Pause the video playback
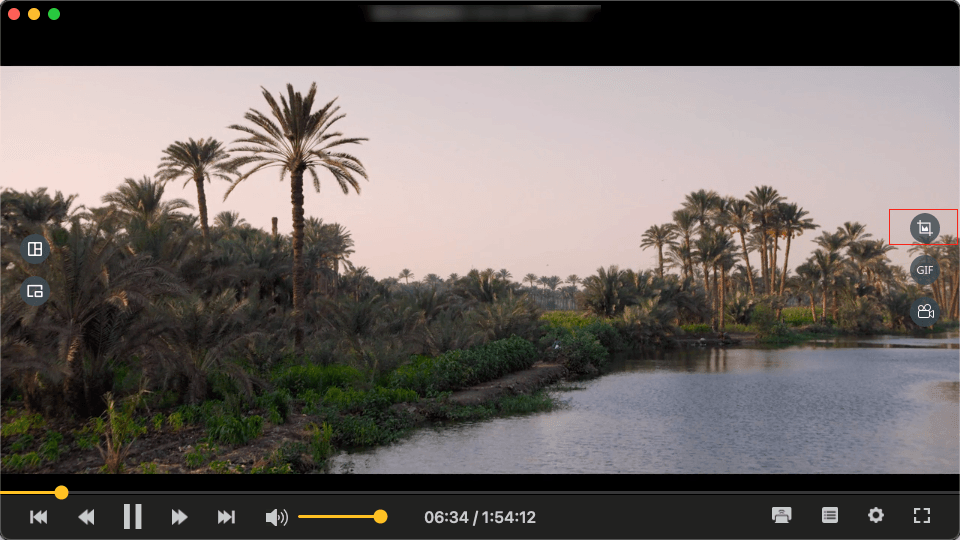 click(132, 517)
